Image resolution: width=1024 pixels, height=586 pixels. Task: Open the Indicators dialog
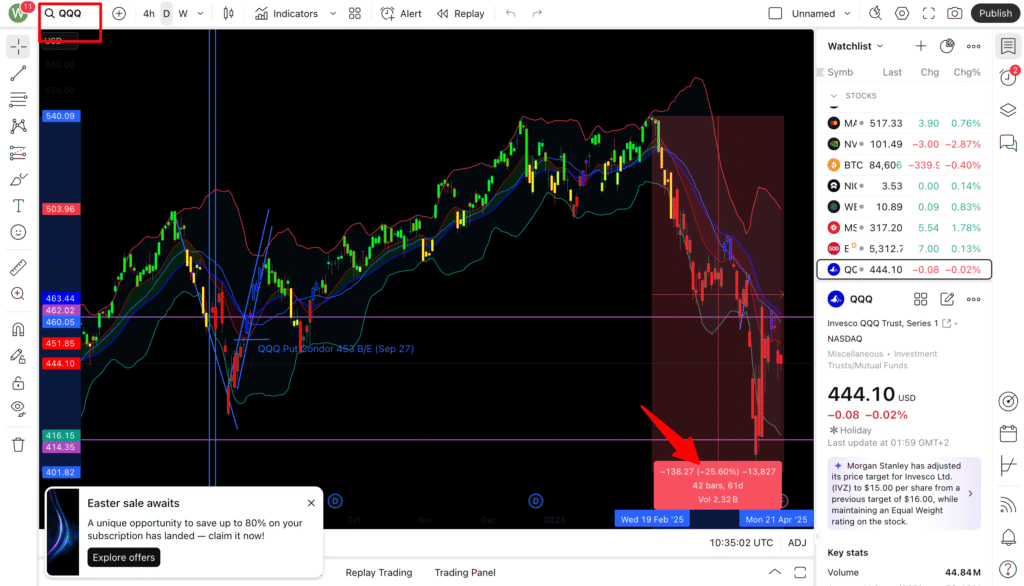pos(287,14)
